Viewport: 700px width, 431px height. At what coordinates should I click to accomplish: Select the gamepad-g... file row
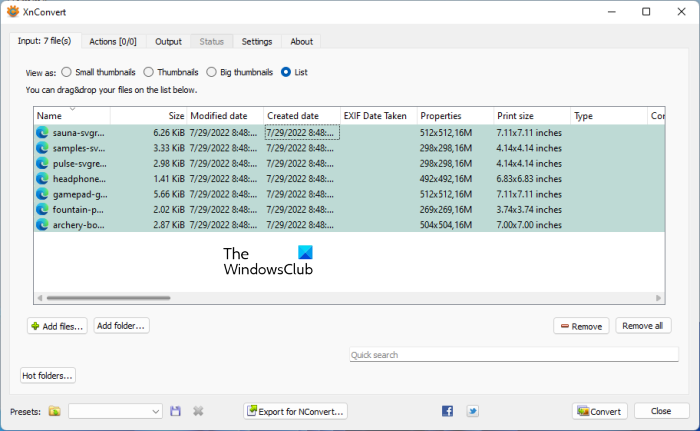349,194
